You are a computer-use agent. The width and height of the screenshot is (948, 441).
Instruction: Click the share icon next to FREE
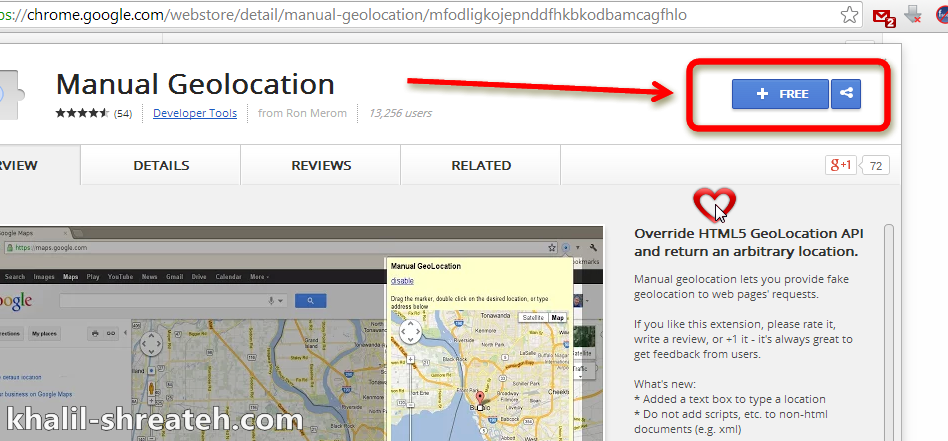click(x=846, y=94)
